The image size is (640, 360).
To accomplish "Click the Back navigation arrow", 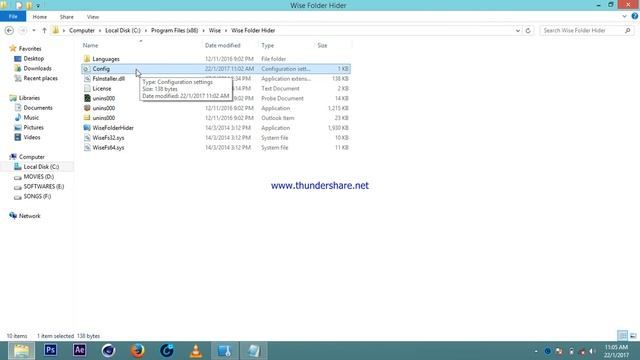I will pos(9,31).
